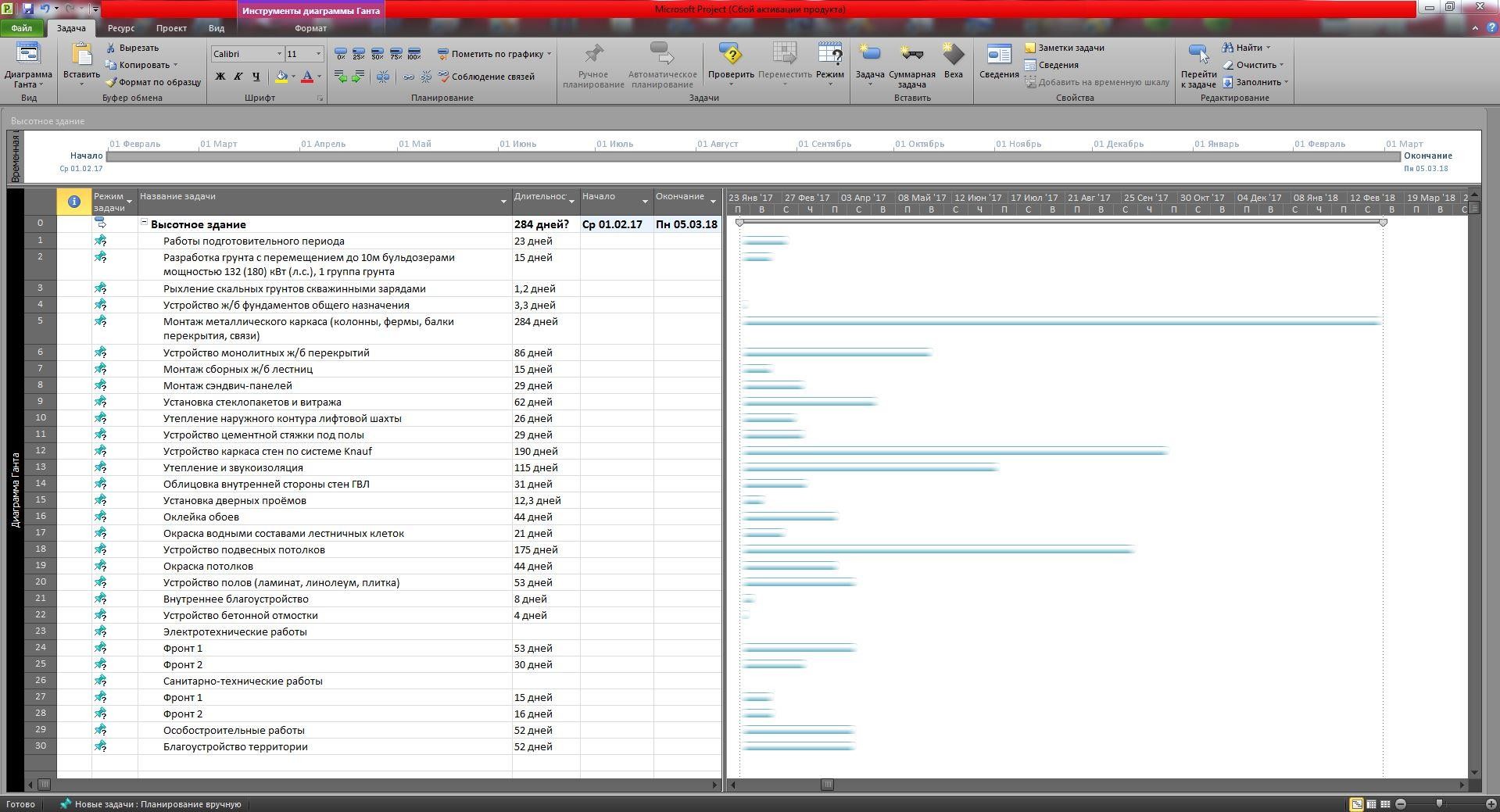
Task: Click the indicators column info icon
Action: point(73,202)
